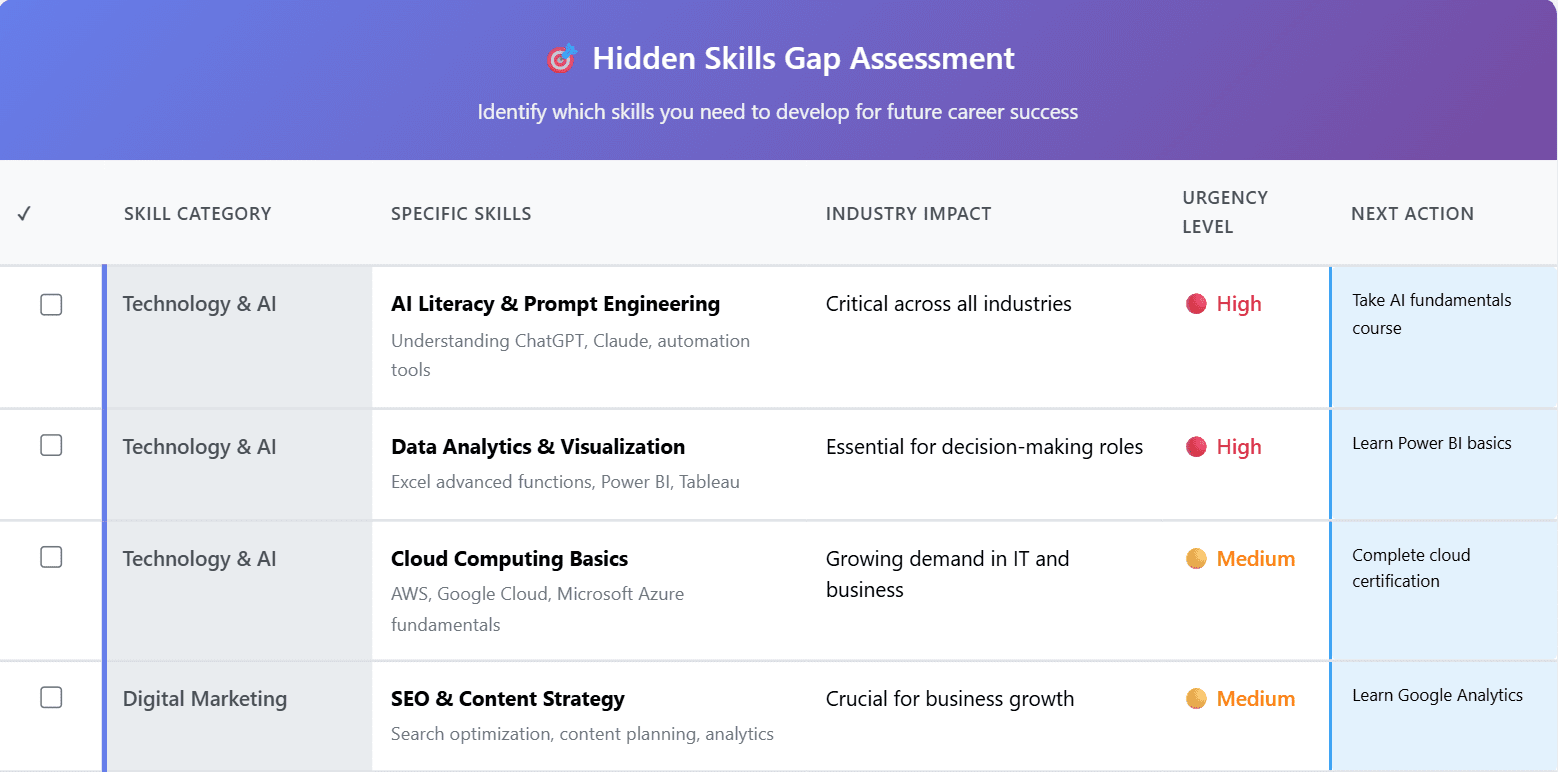Select the Technology & AI cell in the first row

[x=199, y=304]
